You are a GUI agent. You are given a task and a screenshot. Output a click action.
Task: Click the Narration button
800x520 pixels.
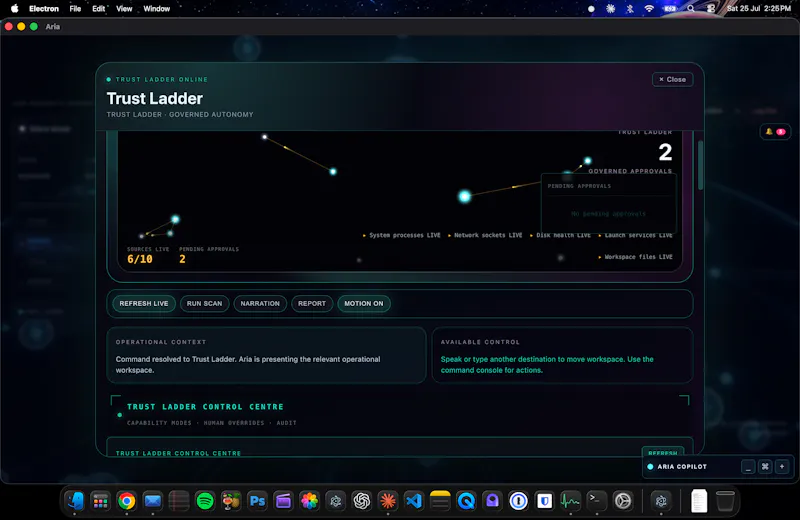pos(260,304)
